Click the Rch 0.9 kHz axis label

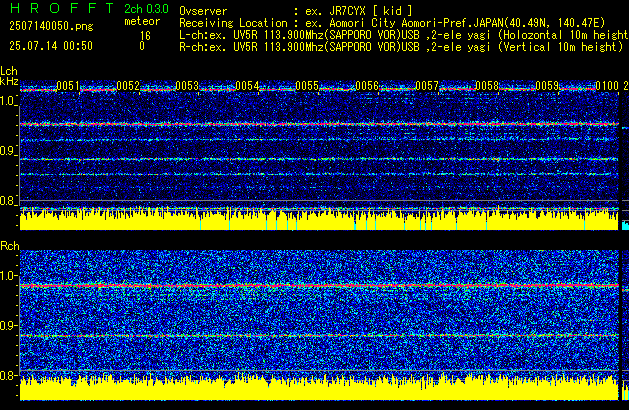point(8,325)
